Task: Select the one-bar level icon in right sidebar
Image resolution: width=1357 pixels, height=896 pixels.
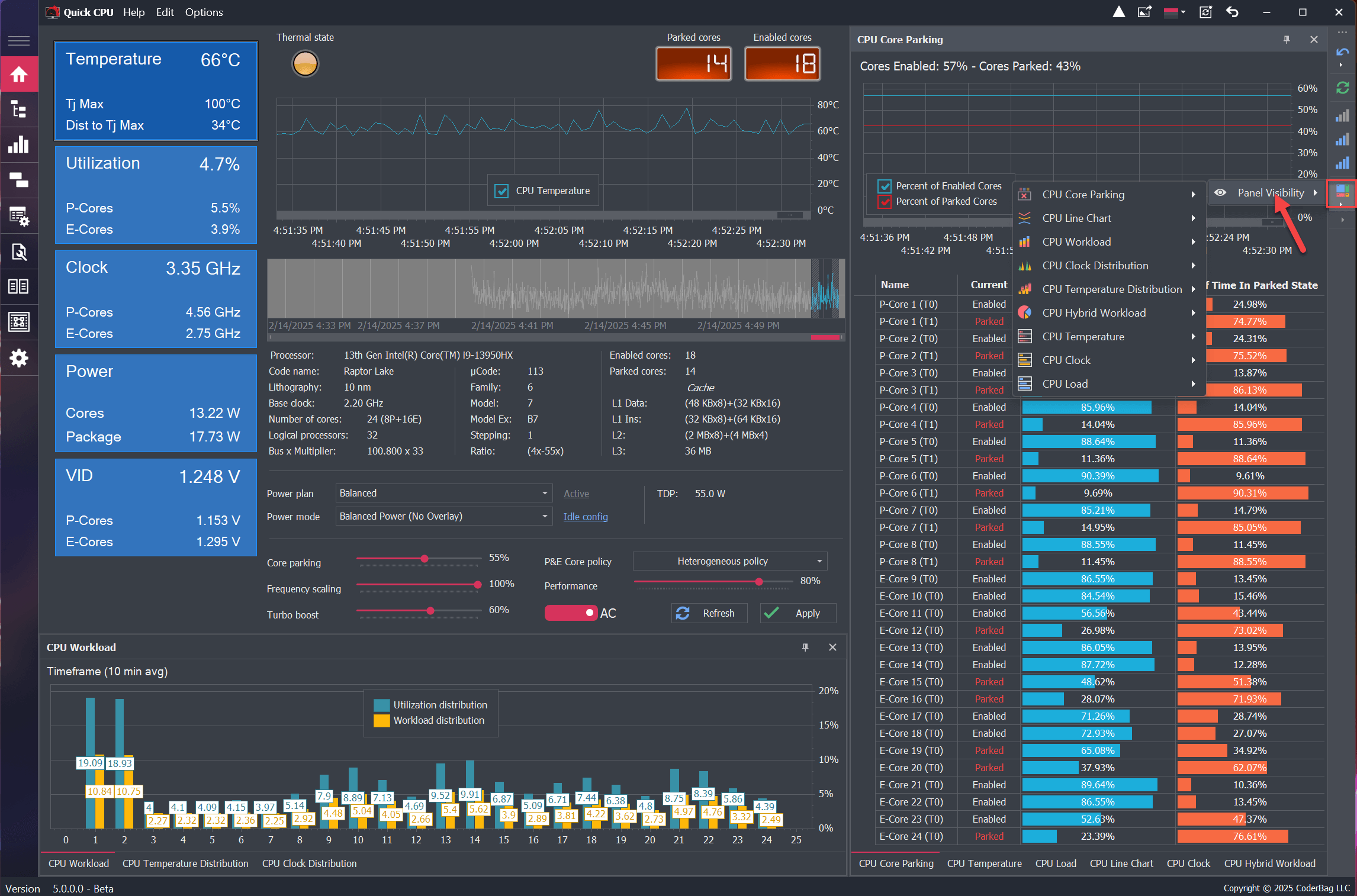Action: pos(1343,115)
